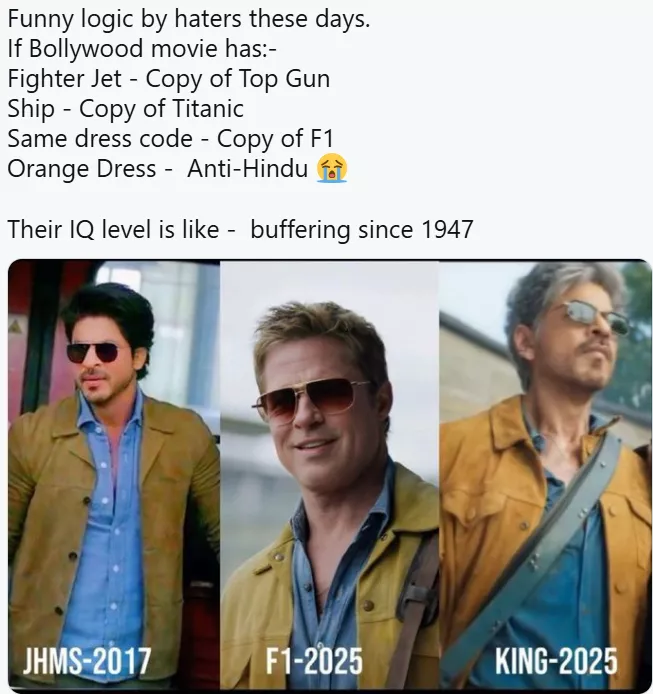Select the 'Fighter Jet - Copy of Top Gun' line
653x694 pixels.
[x=169, y=79]
